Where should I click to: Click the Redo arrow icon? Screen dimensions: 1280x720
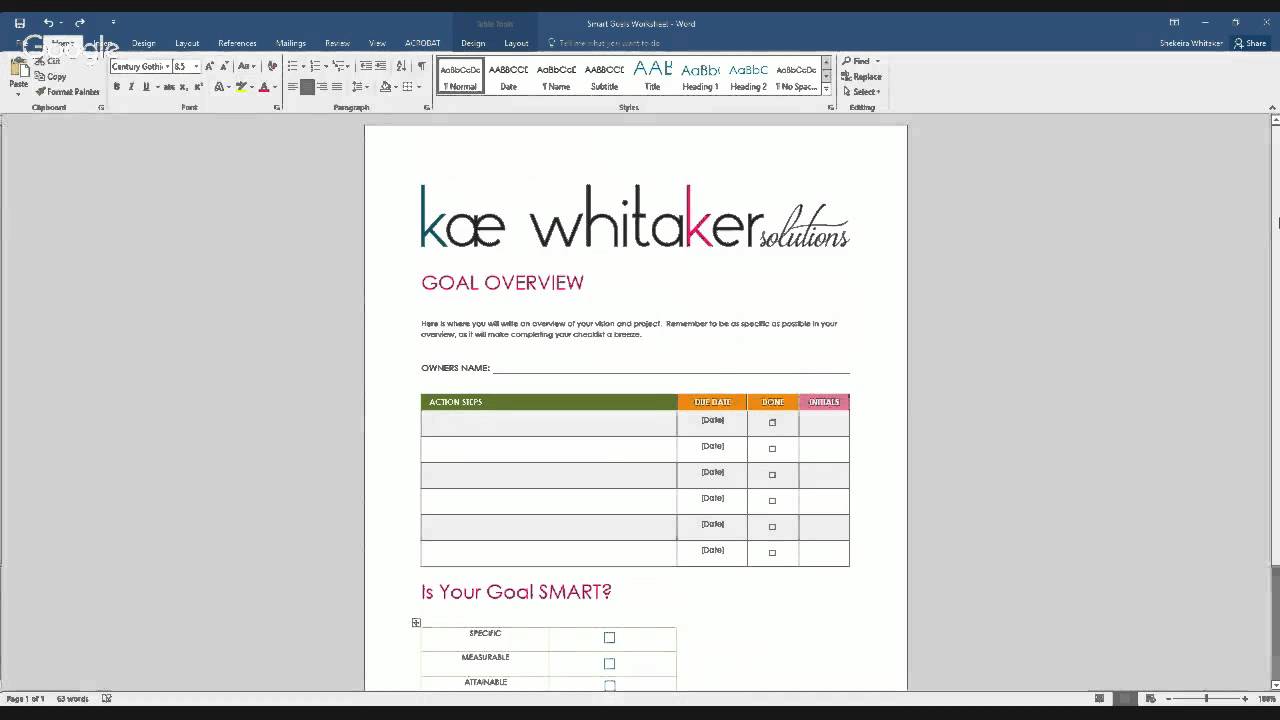click(80, 23)
